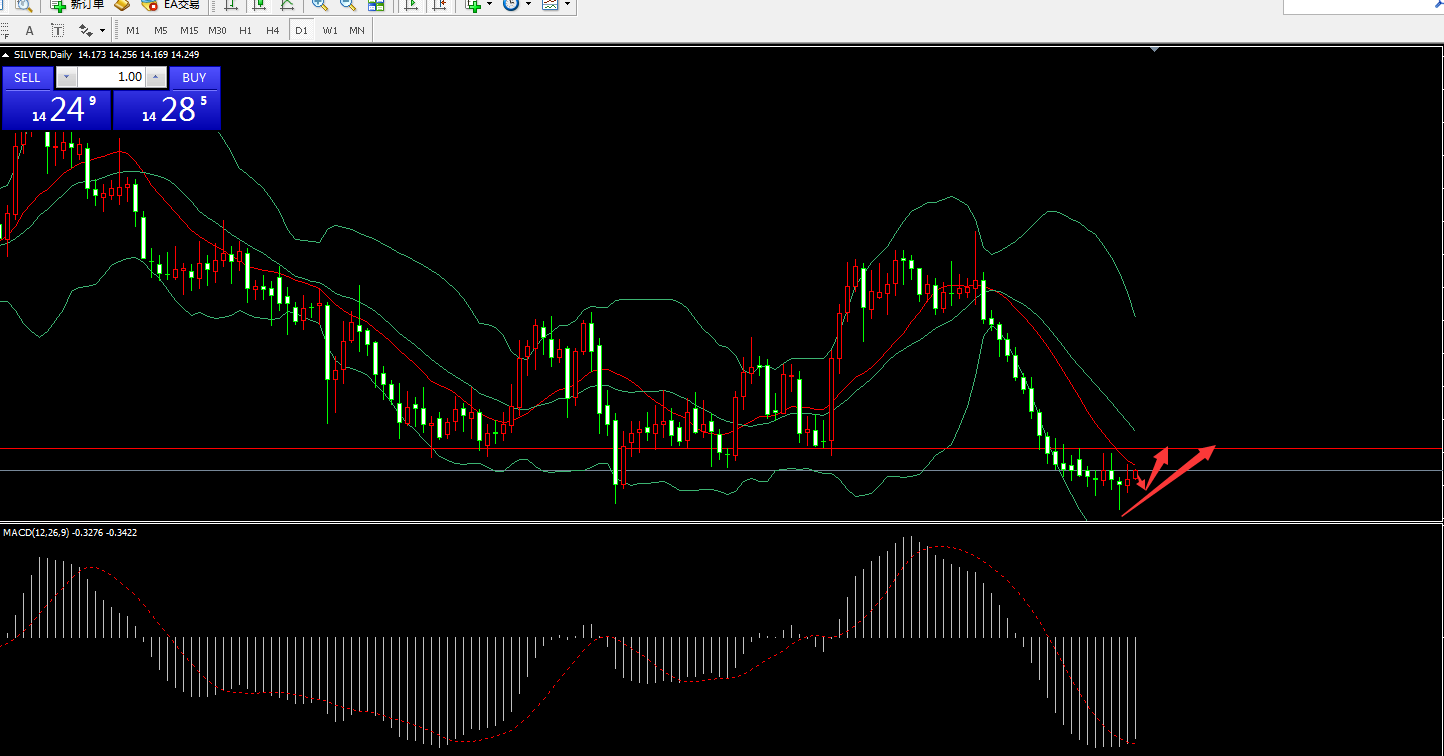
Task: Click the SELL button
Action: [x=27, y=78]
